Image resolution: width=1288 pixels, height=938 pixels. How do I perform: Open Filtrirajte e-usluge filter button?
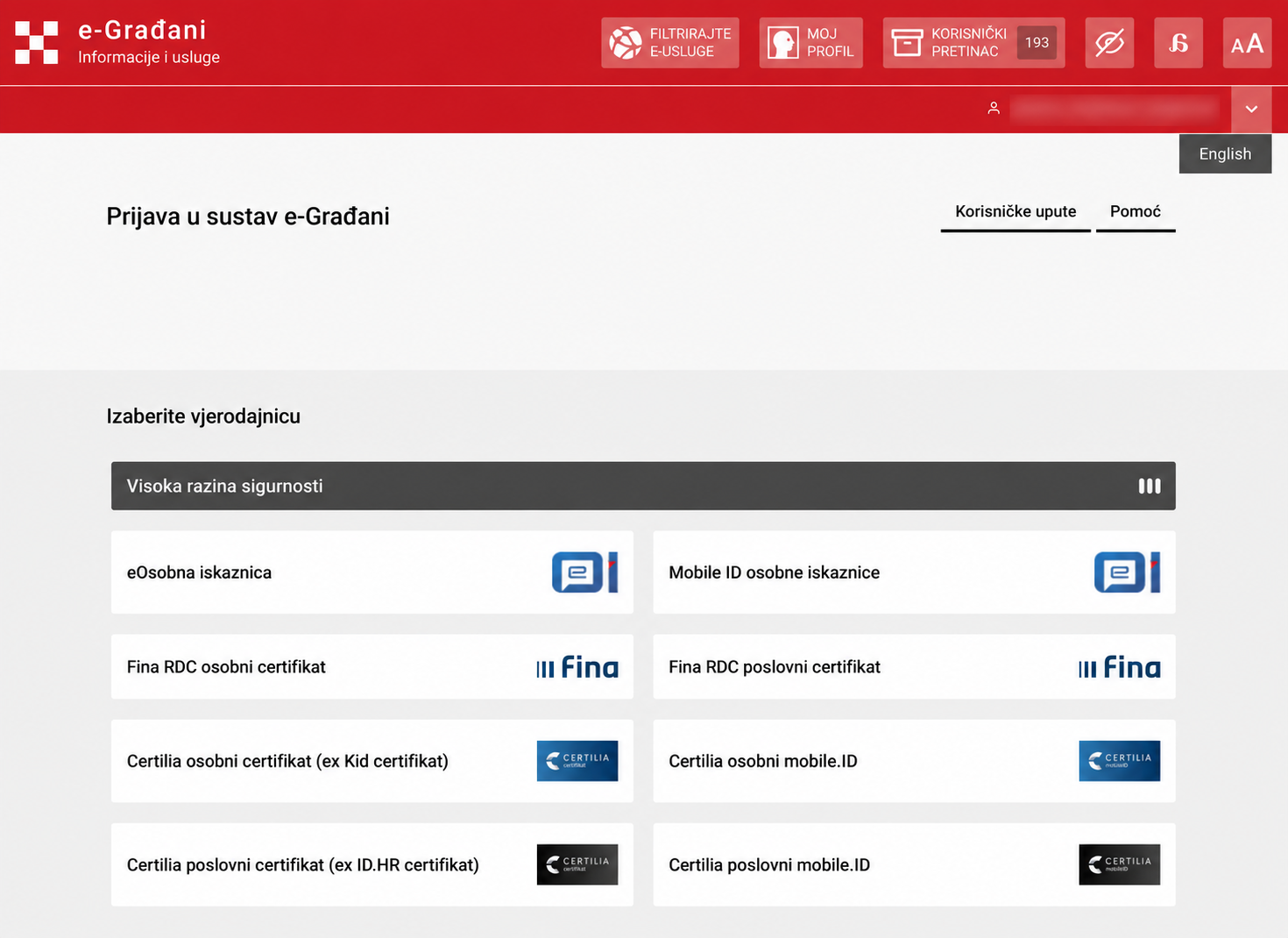[670, 43]
